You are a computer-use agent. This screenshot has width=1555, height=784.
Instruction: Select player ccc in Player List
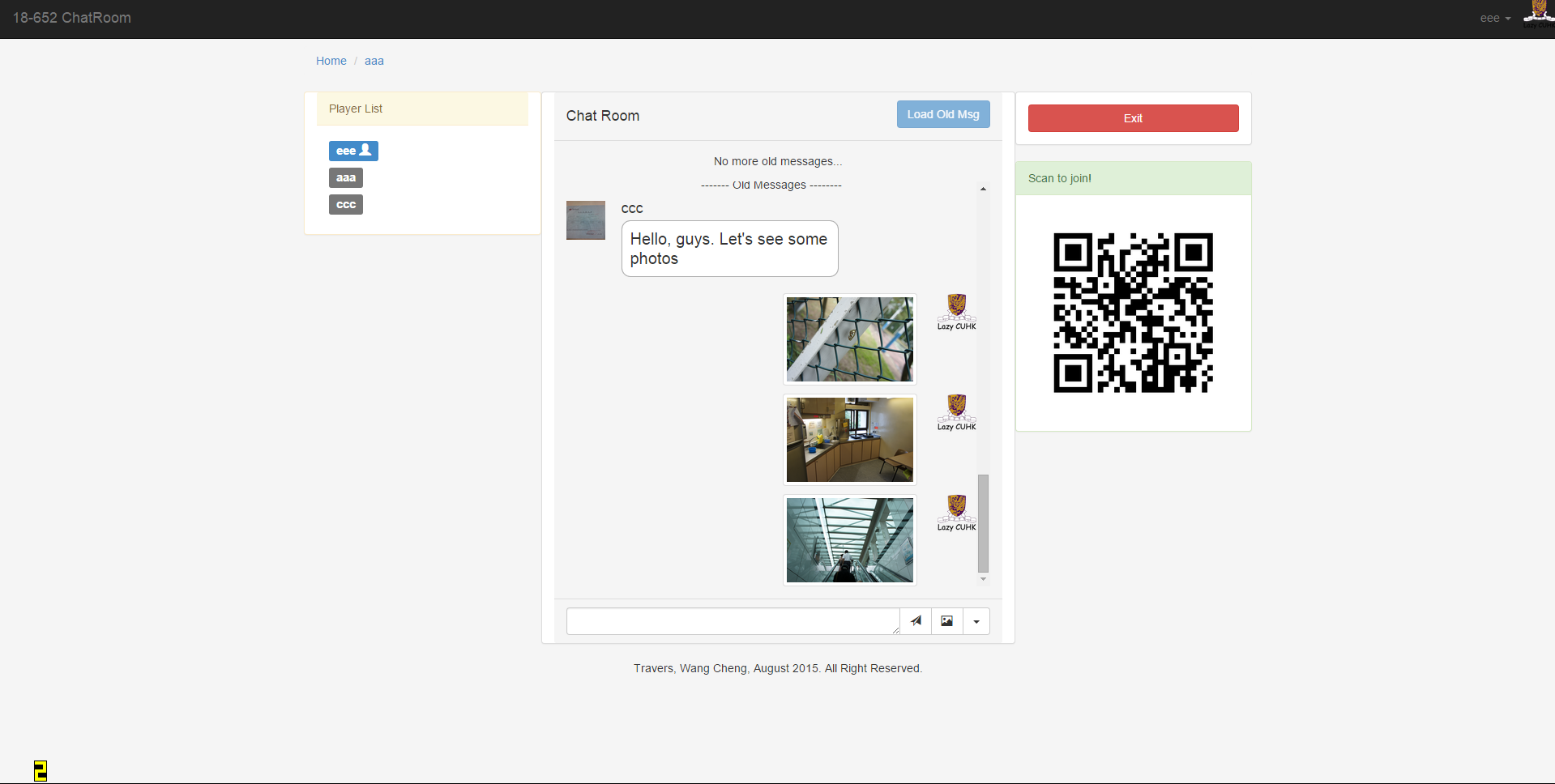[x=346, y=204]
